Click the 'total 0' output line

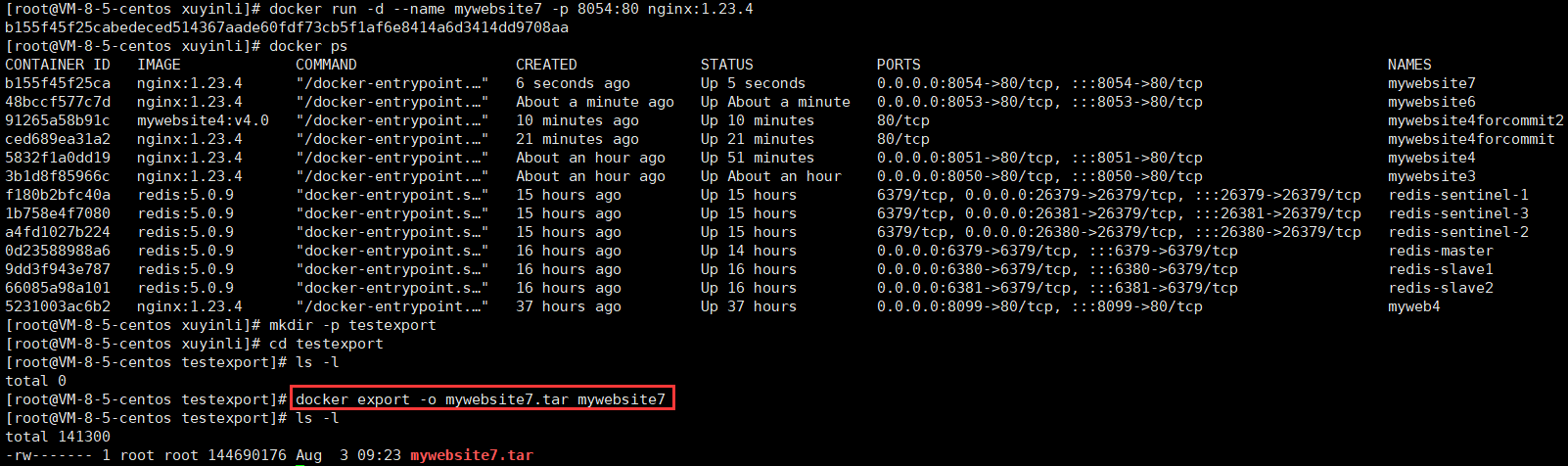(35, 381)
